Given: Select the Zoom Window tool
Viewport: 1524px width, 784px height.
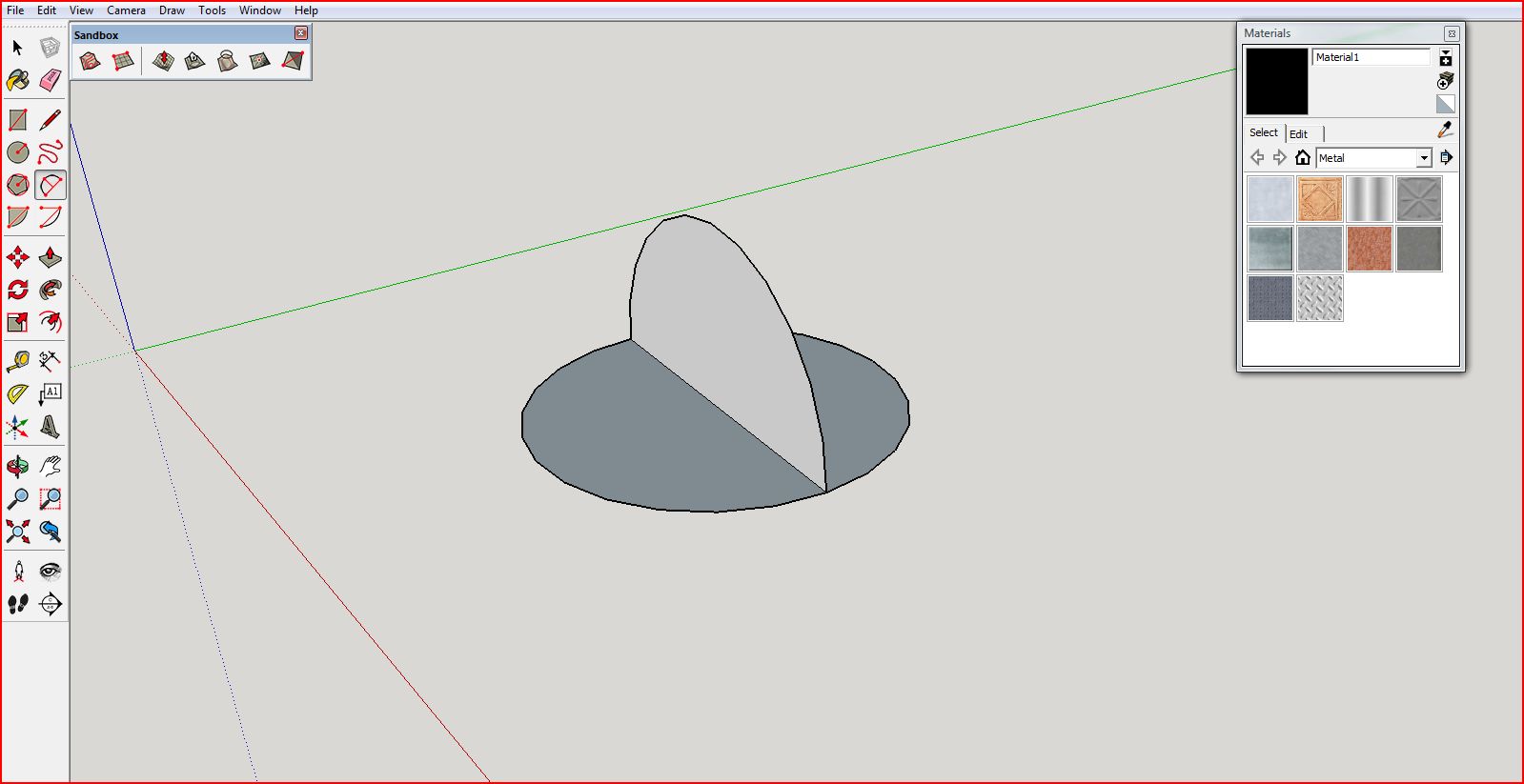Looking at the screenshot, I should (50, 499).
